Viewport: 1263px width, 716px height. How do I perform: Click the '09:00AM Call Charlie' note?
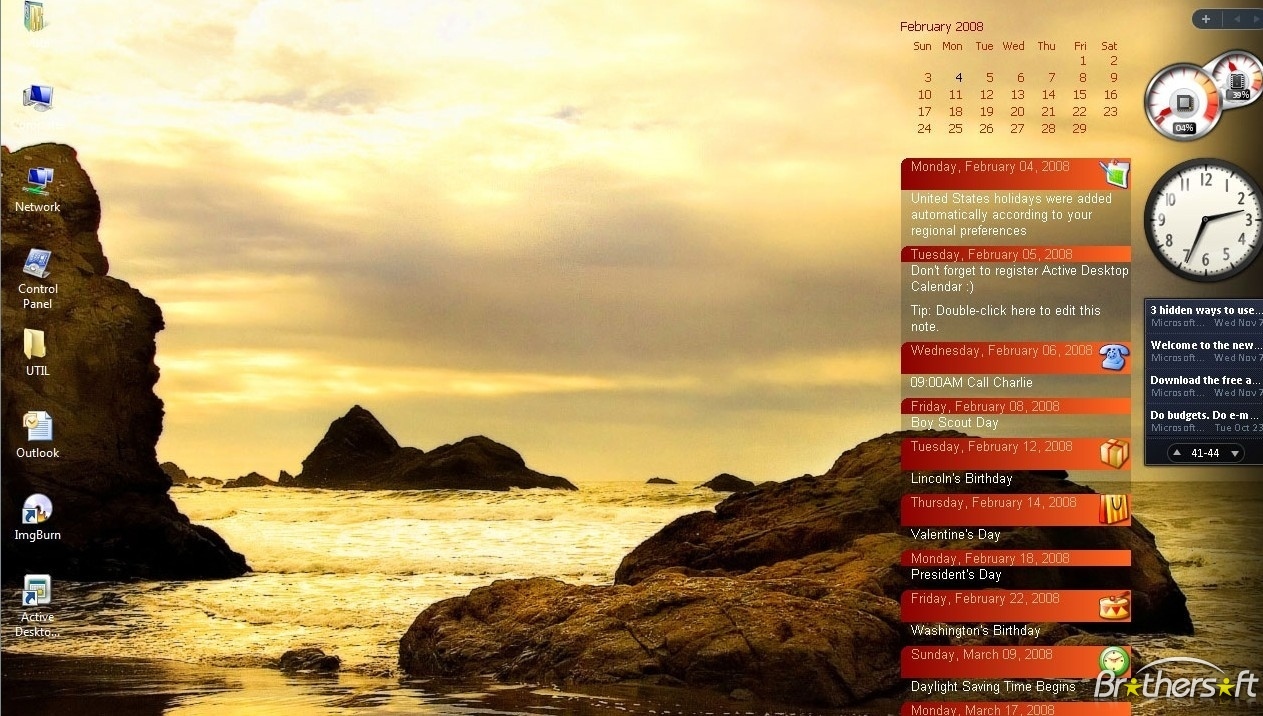point(971,383)
